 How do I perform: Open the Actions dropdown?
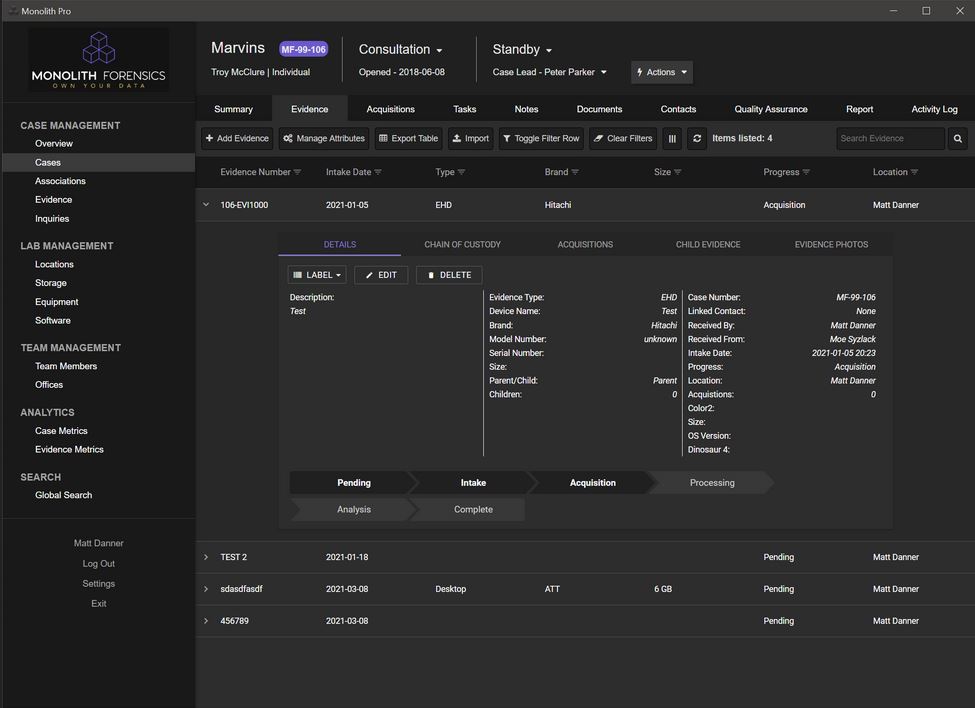pyautogui.click(x=662, y=72)
